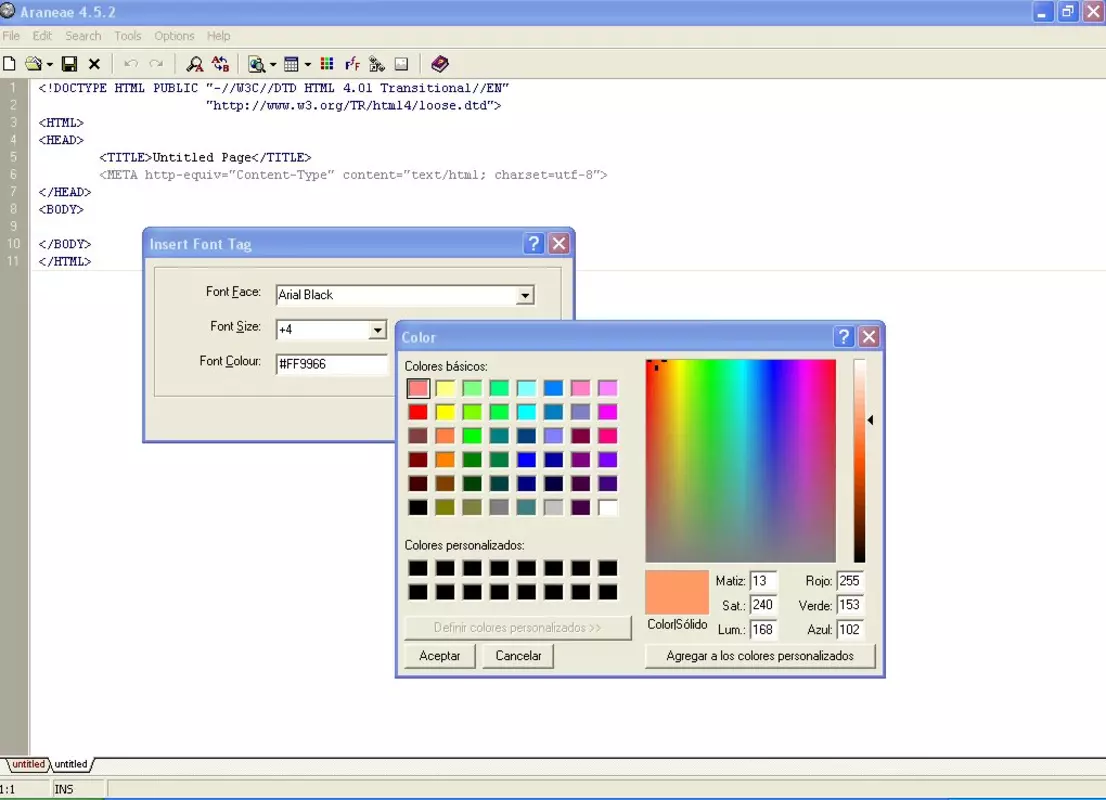Click the Font Colour field showing #FF9966
This screenshot has width=1106, height=800.
(332, 364)
